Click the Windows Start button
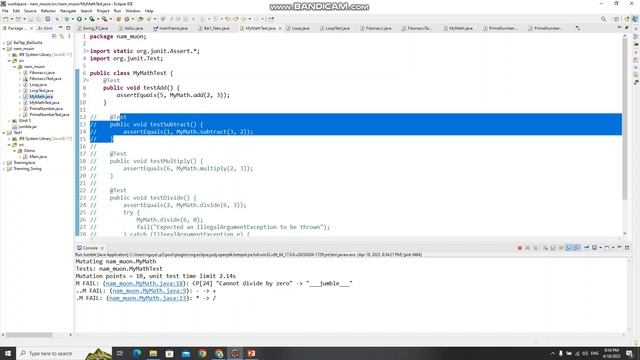Screen dimensions: 640x360 tap(7, 353)
